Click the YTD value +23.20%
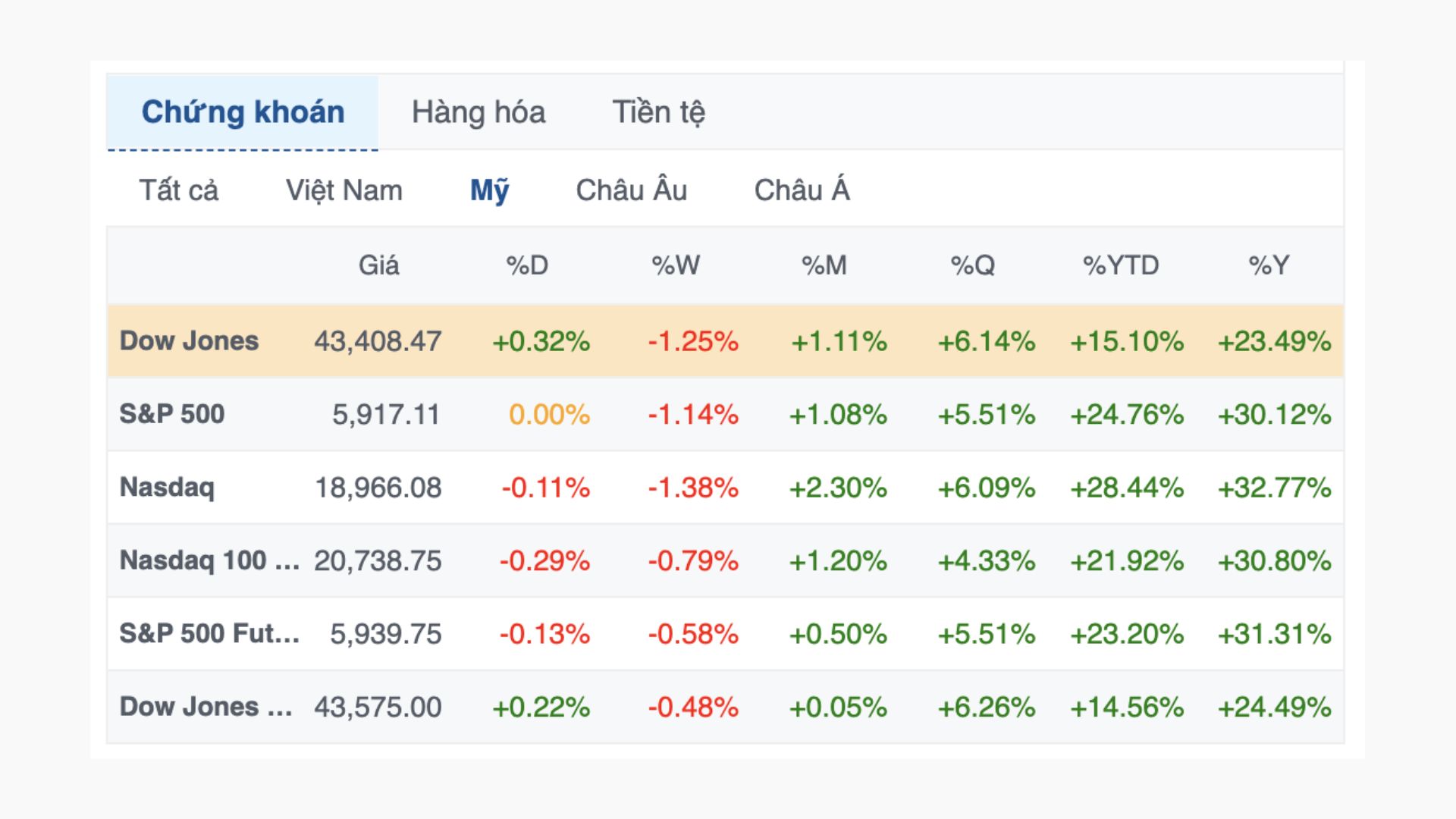Viewport: 1456px width, 819px height. click(x=1127, y=634)
